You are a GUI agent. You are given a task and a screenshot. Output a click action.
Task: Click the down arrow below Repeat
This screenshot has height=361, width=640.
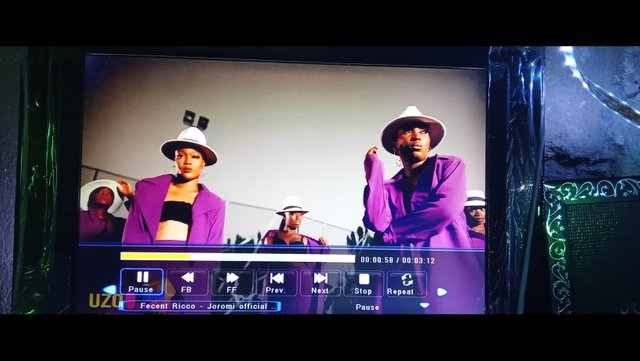[424, 305]
